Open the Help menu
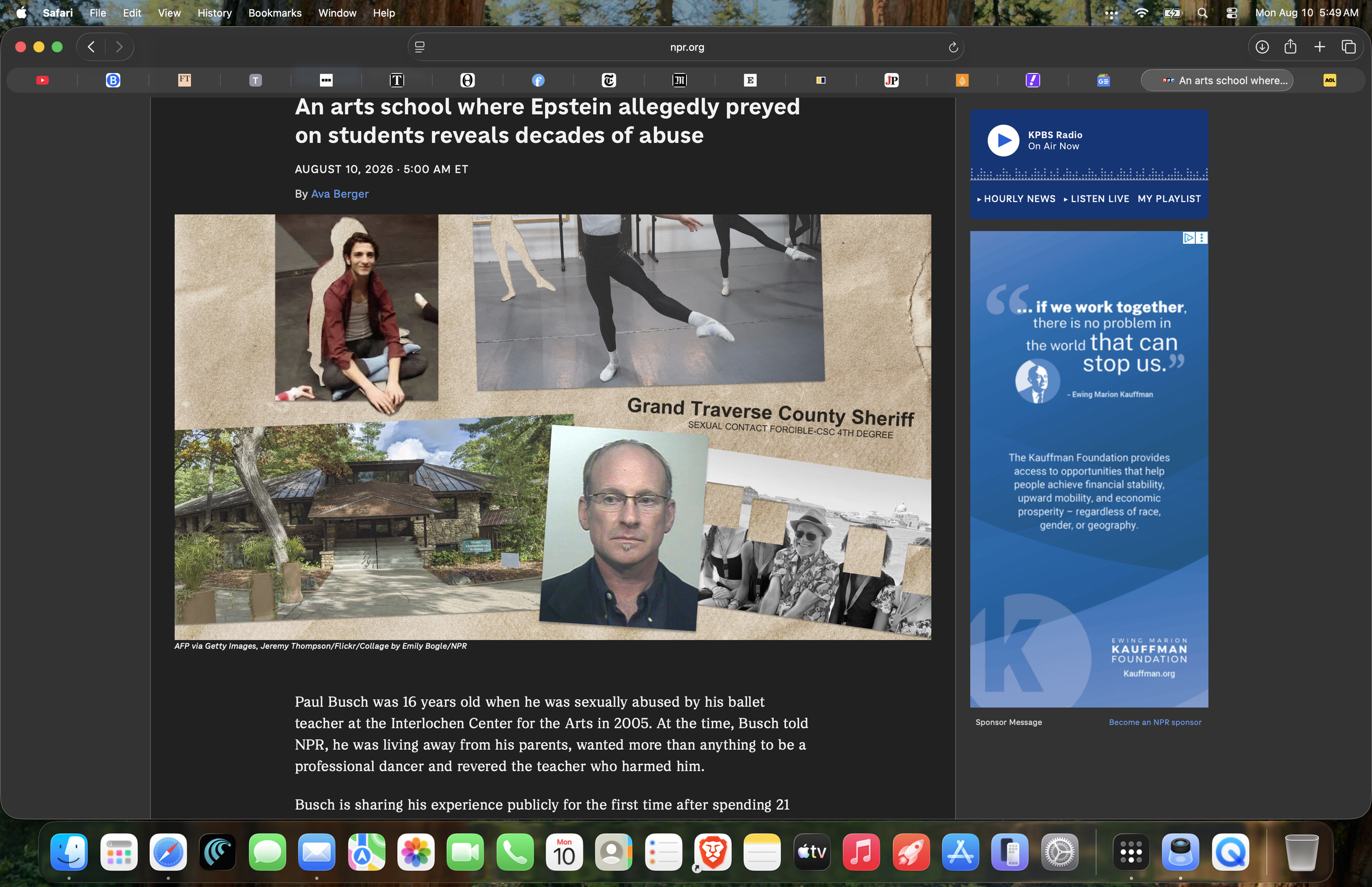This screenshot has height=887, width=1372. (384, 13)
